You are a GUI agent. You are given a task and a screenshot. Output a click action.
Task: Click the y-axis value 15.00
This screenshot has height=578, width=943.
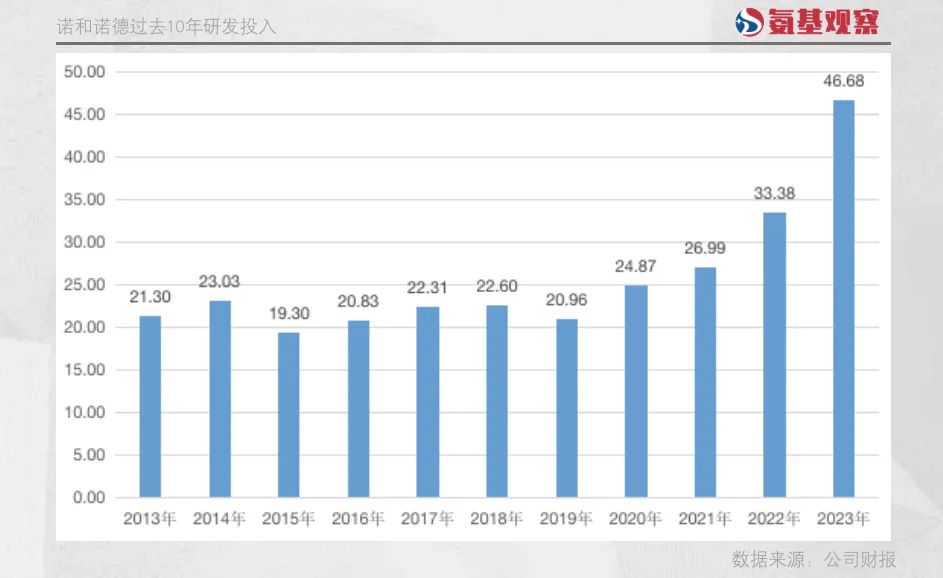[85, 370]
